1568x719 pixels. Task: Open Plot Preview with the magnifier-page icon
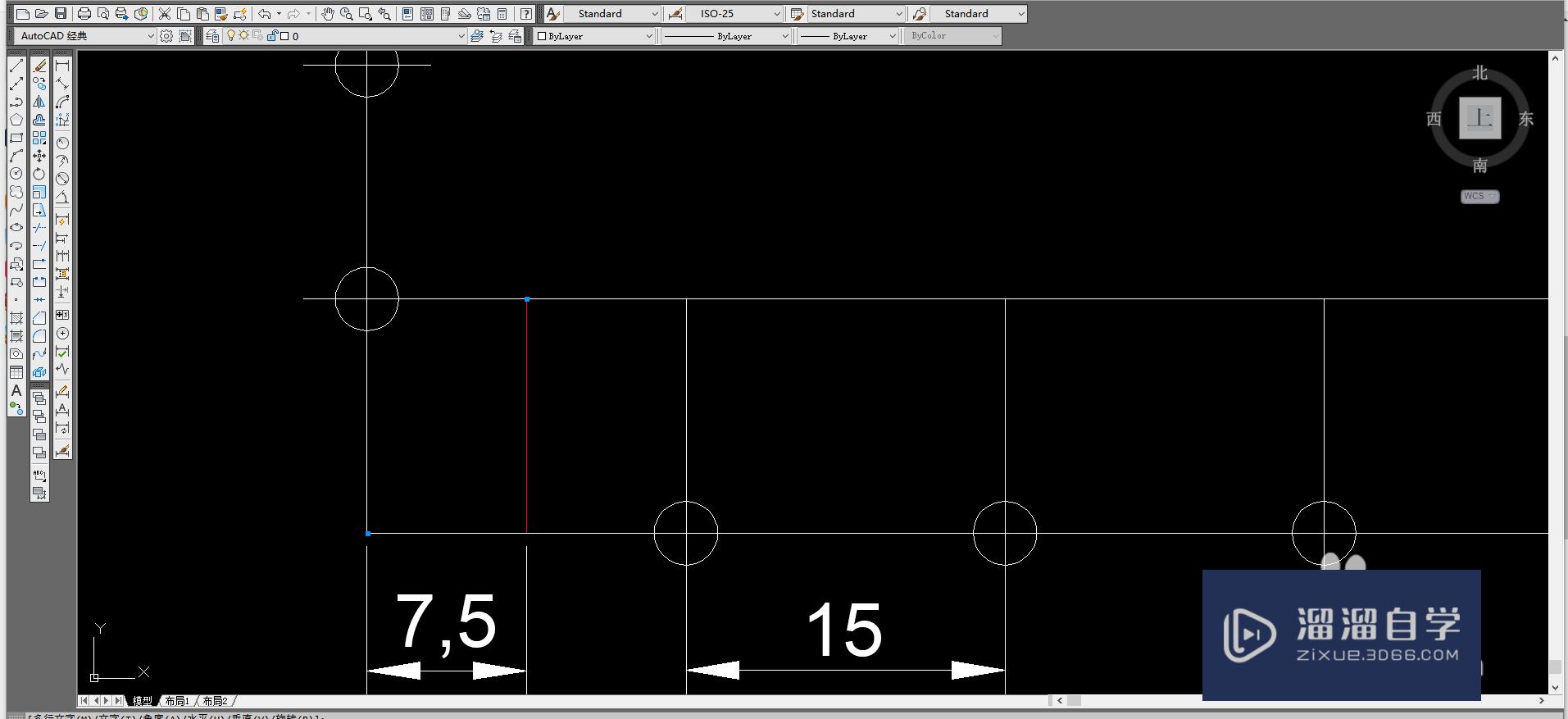tap(102, 14)
